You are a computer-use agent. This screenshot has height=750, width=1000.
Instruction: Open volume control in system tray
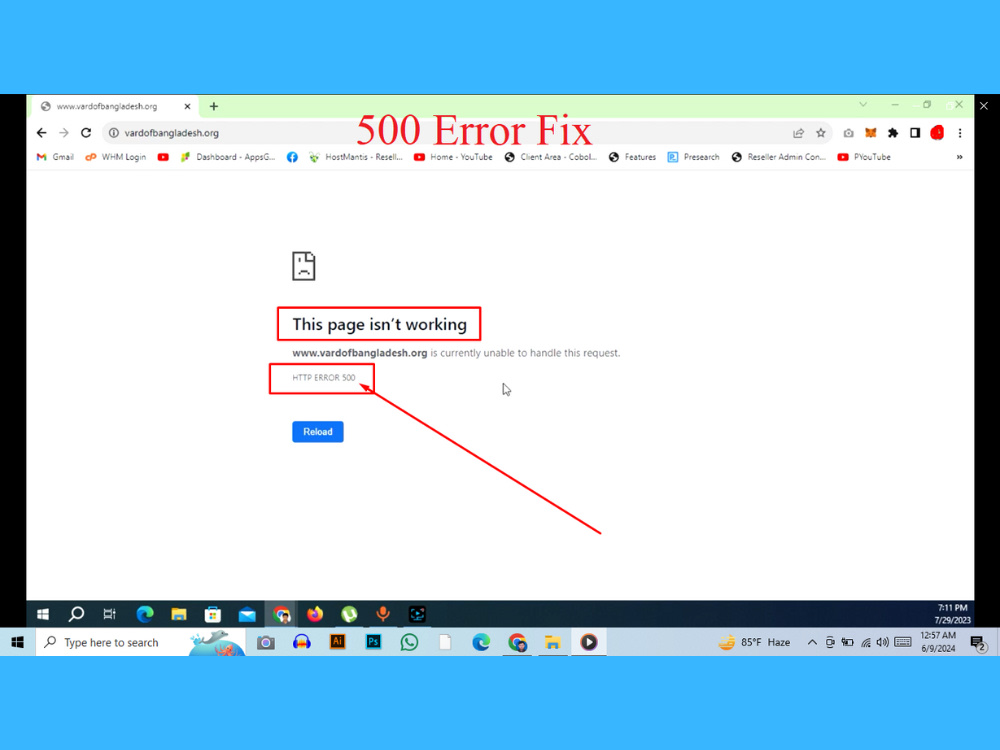click(x=883, y=642)
